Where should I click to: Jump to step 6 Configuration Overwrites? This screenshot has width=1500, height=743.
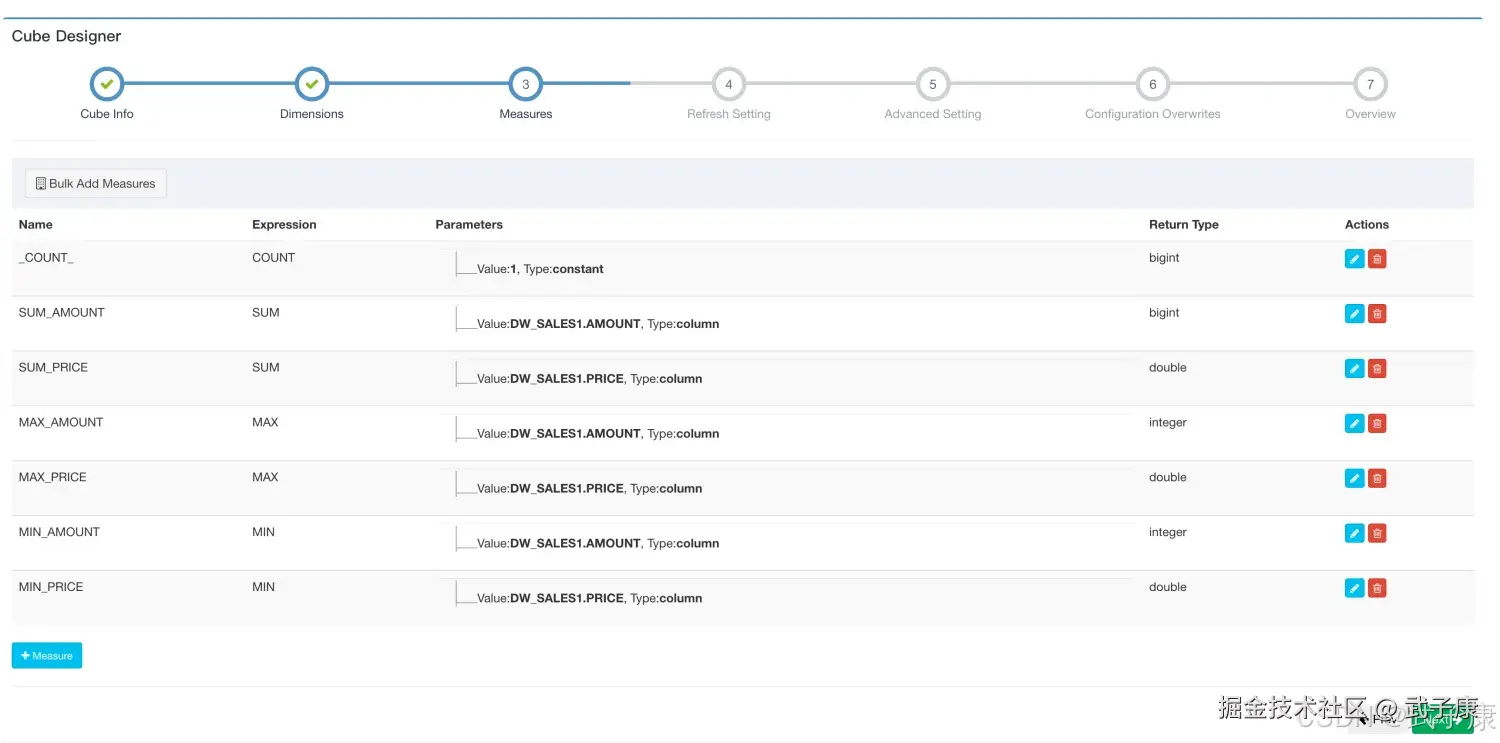click(1153, 84)
